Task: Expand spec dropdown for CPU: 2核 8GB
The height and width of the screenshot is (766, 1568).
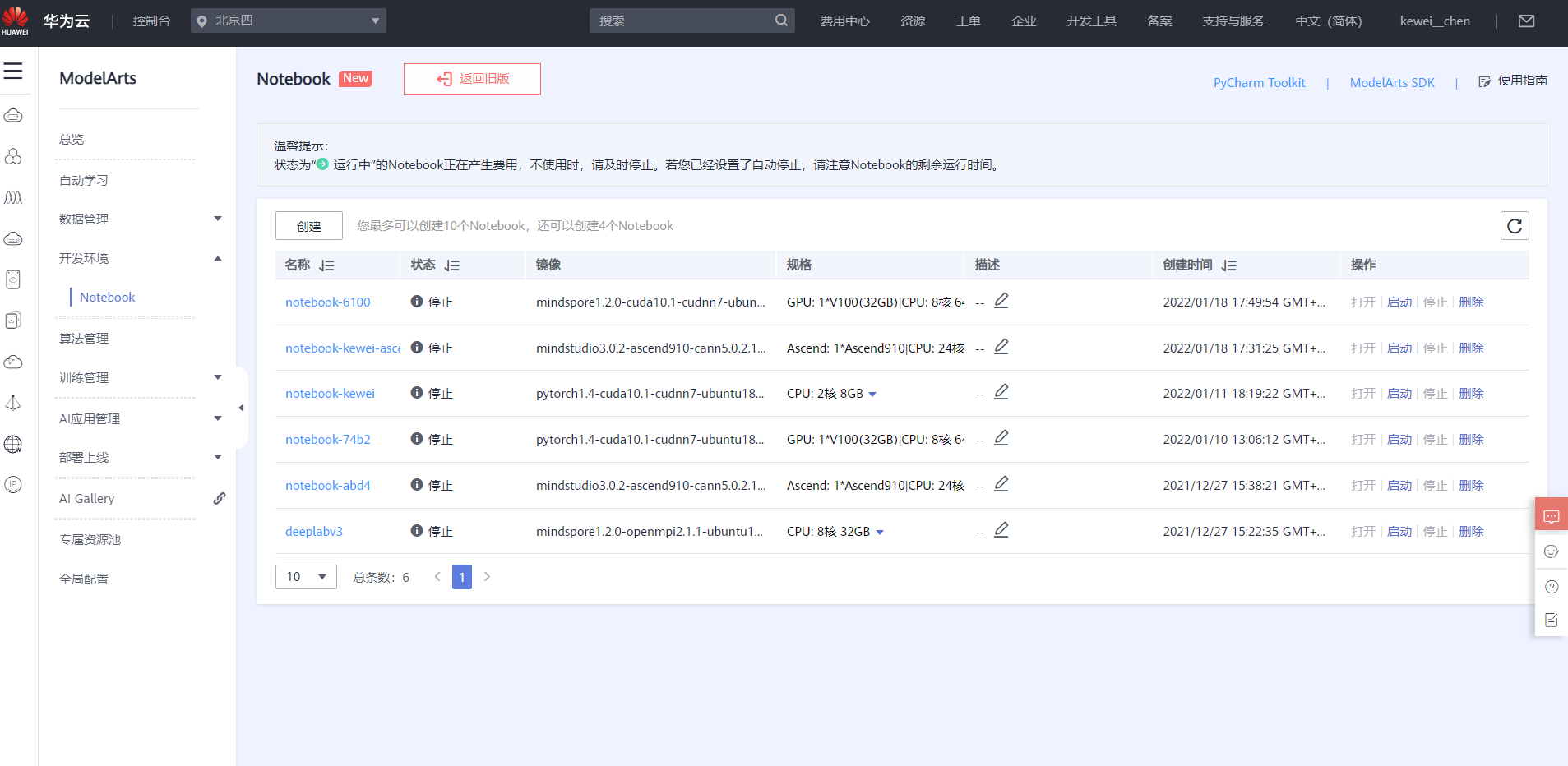Action: click(x=872, y=395)
